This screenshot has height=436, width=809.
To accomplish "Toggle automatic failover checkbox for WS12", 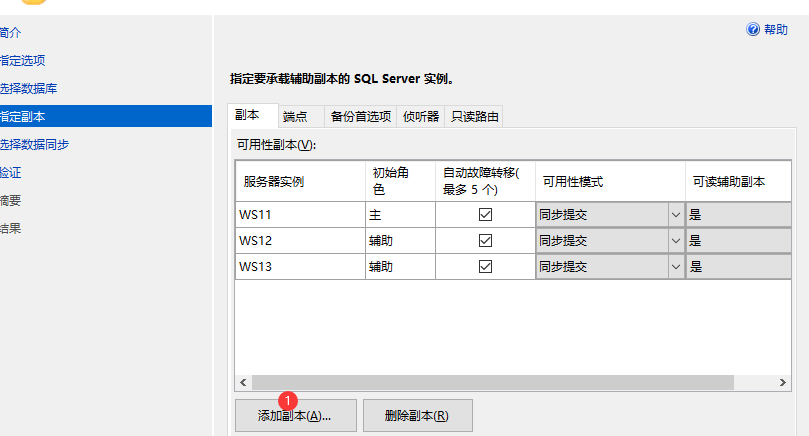I will pyautogui.click(x=486, y=240).
